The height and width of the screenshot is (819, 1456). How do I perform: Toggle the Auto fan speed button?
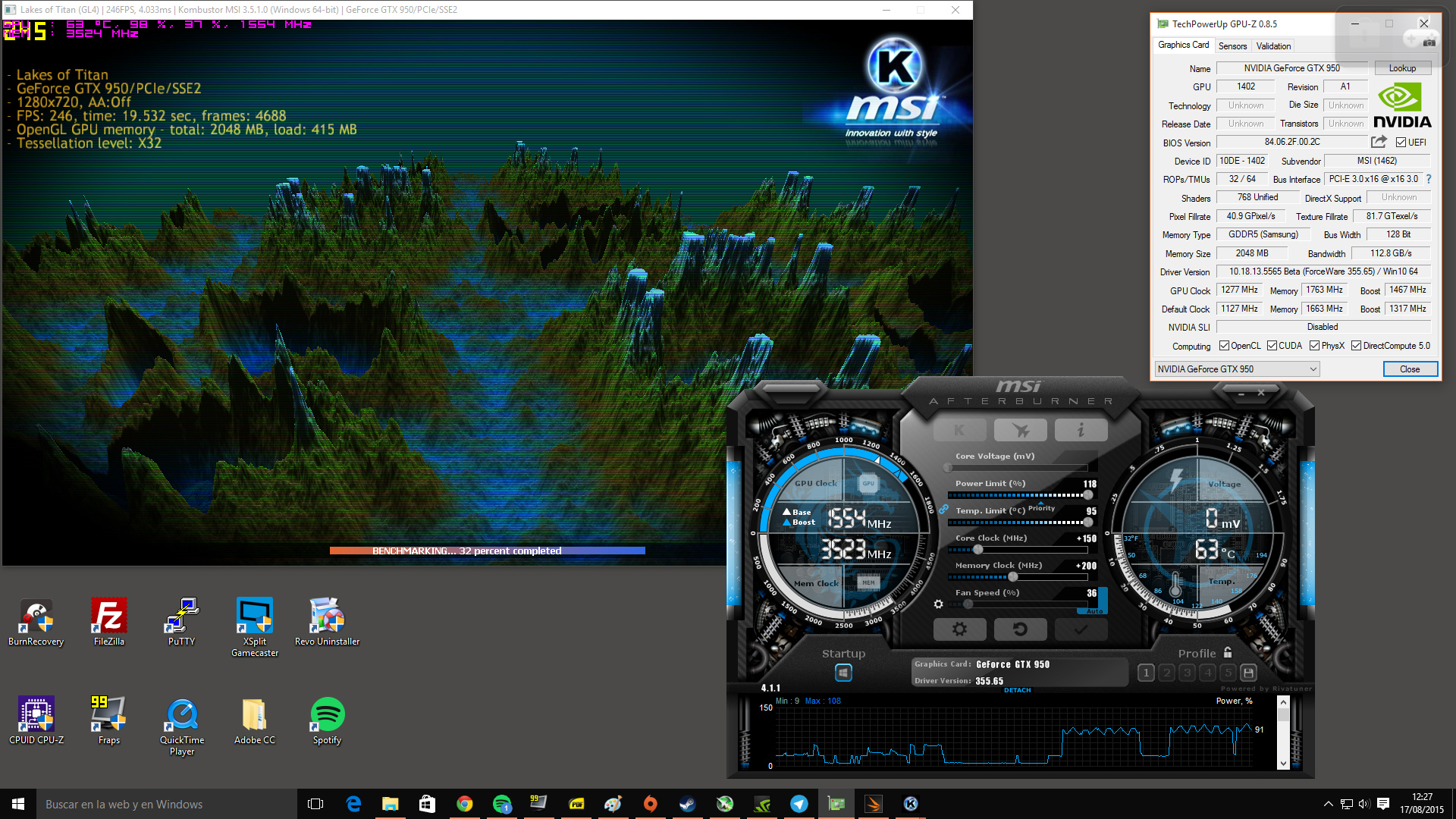(x=1094, y=610)
